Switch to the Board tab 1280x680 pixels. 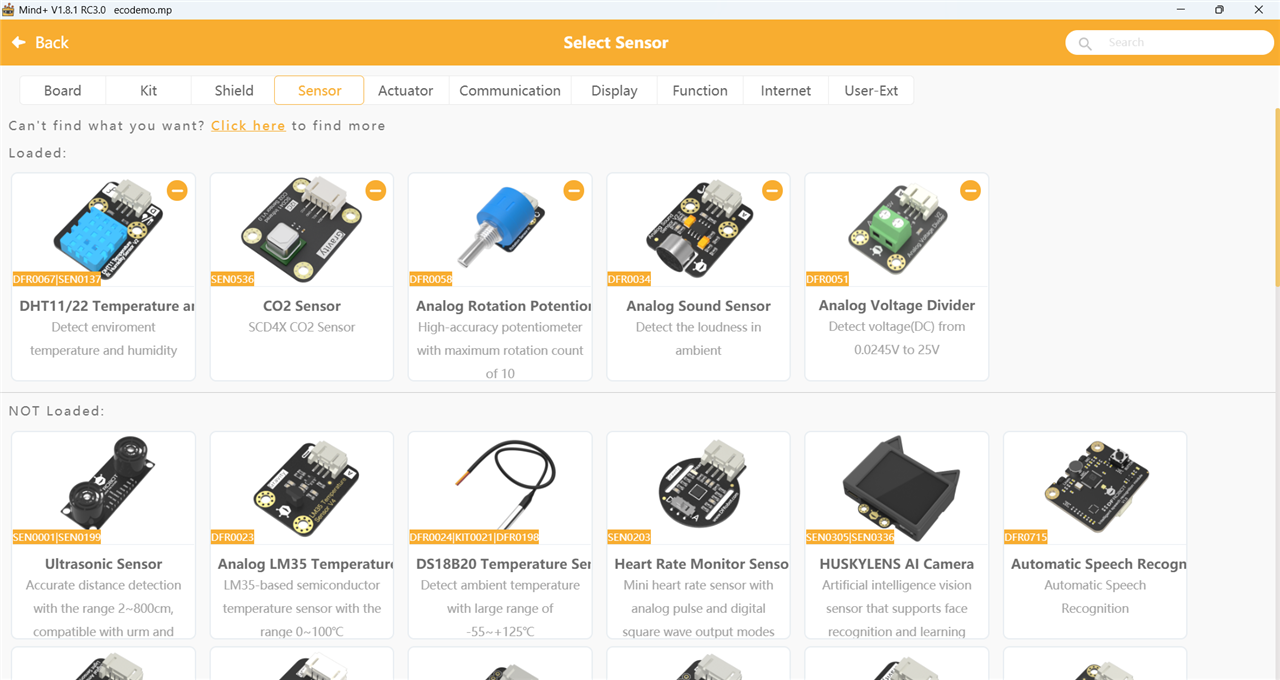(62, 90)
